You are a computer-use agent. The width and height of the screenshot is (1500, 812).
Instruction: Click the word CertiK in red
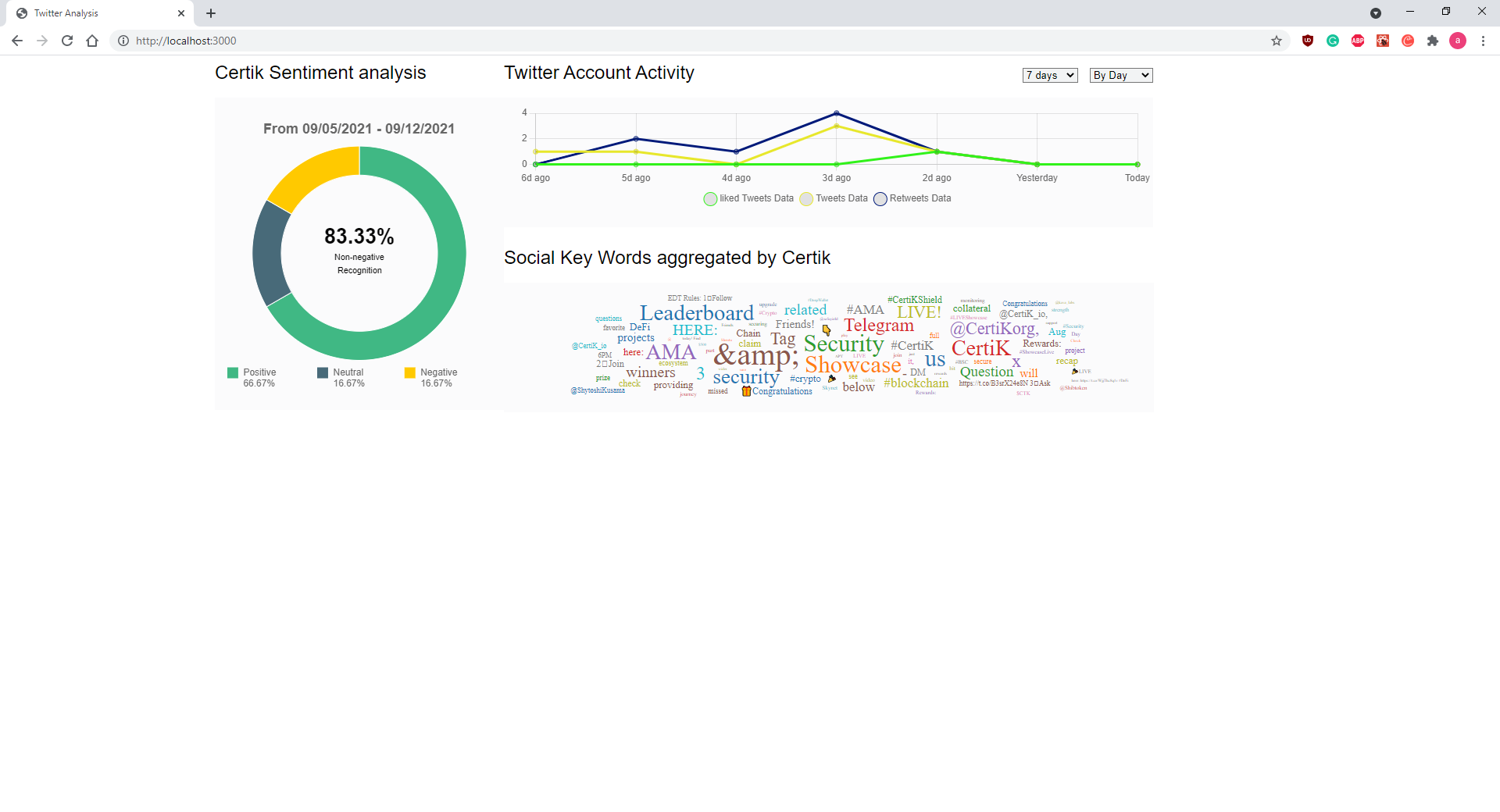point(981,348)
